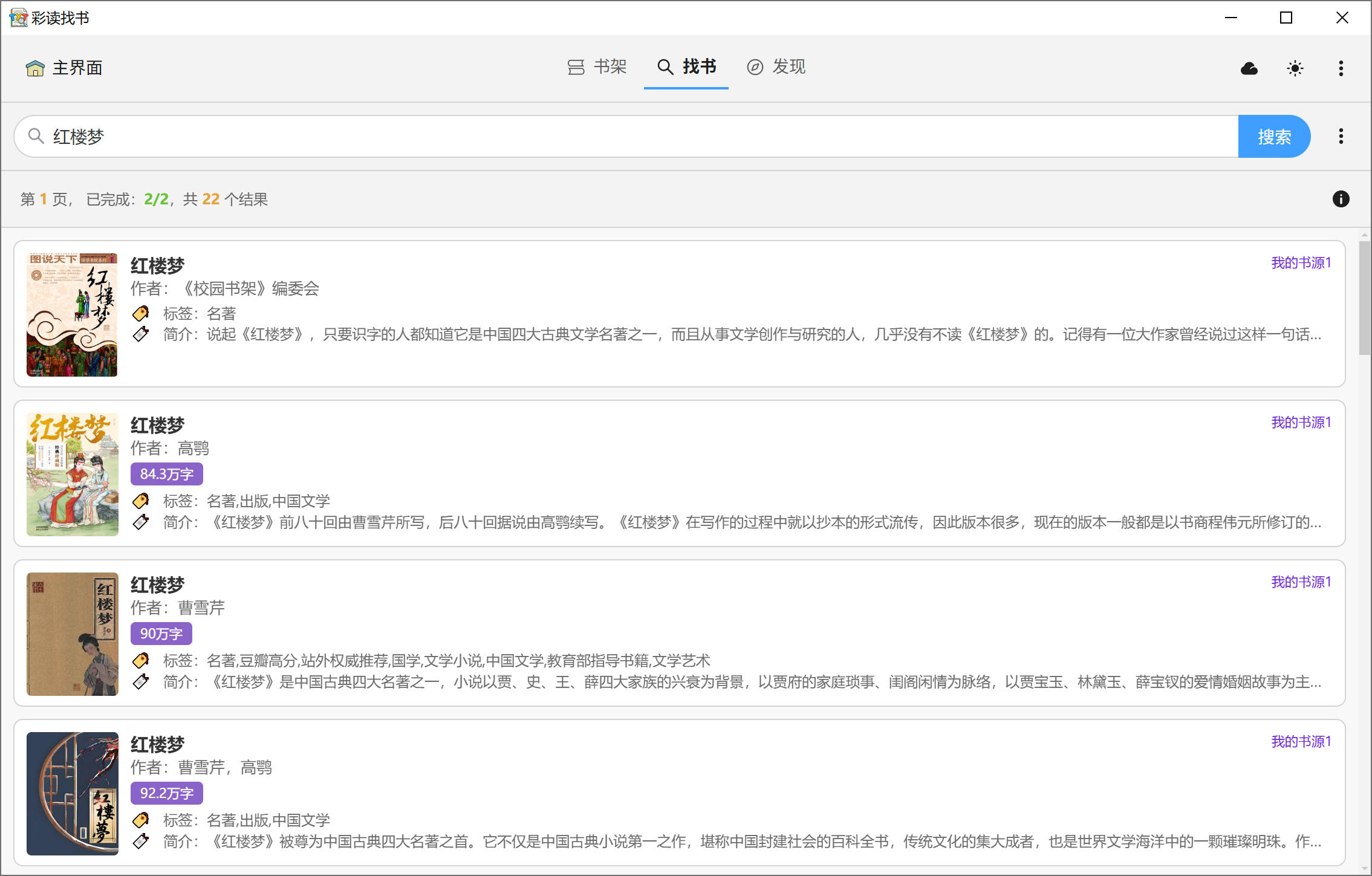Screen dimensions: 1372x876
Task: Click intro icon beside 四大名著之首 summary
Action: 141,841
